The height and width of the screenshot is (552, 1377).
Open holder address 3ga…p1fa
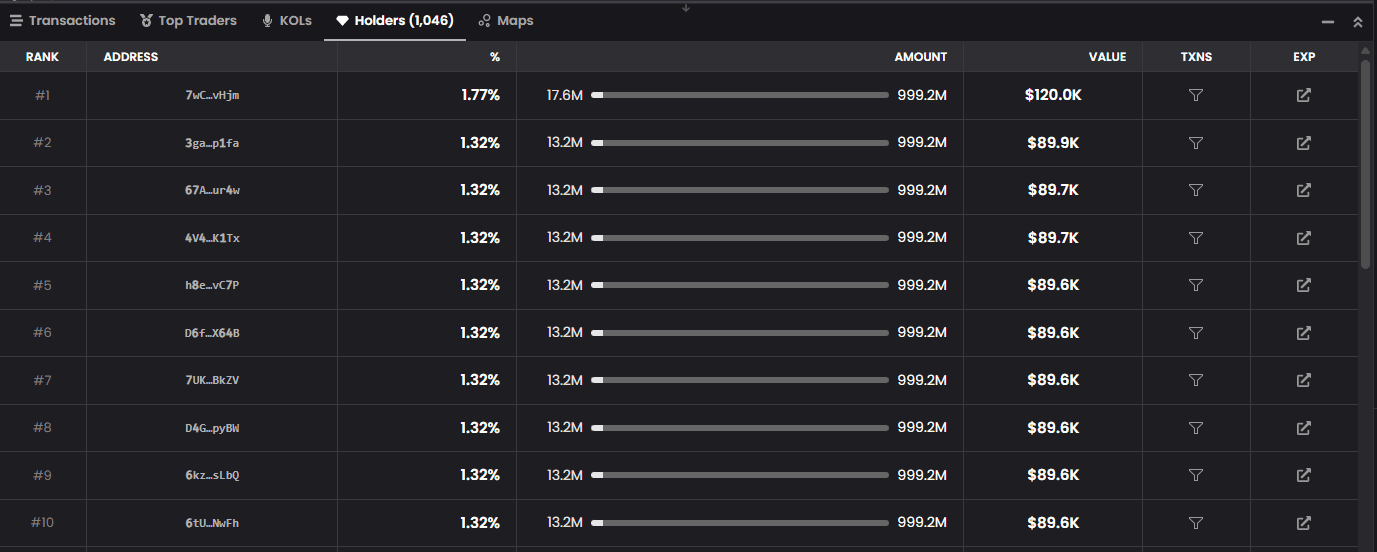212,143
